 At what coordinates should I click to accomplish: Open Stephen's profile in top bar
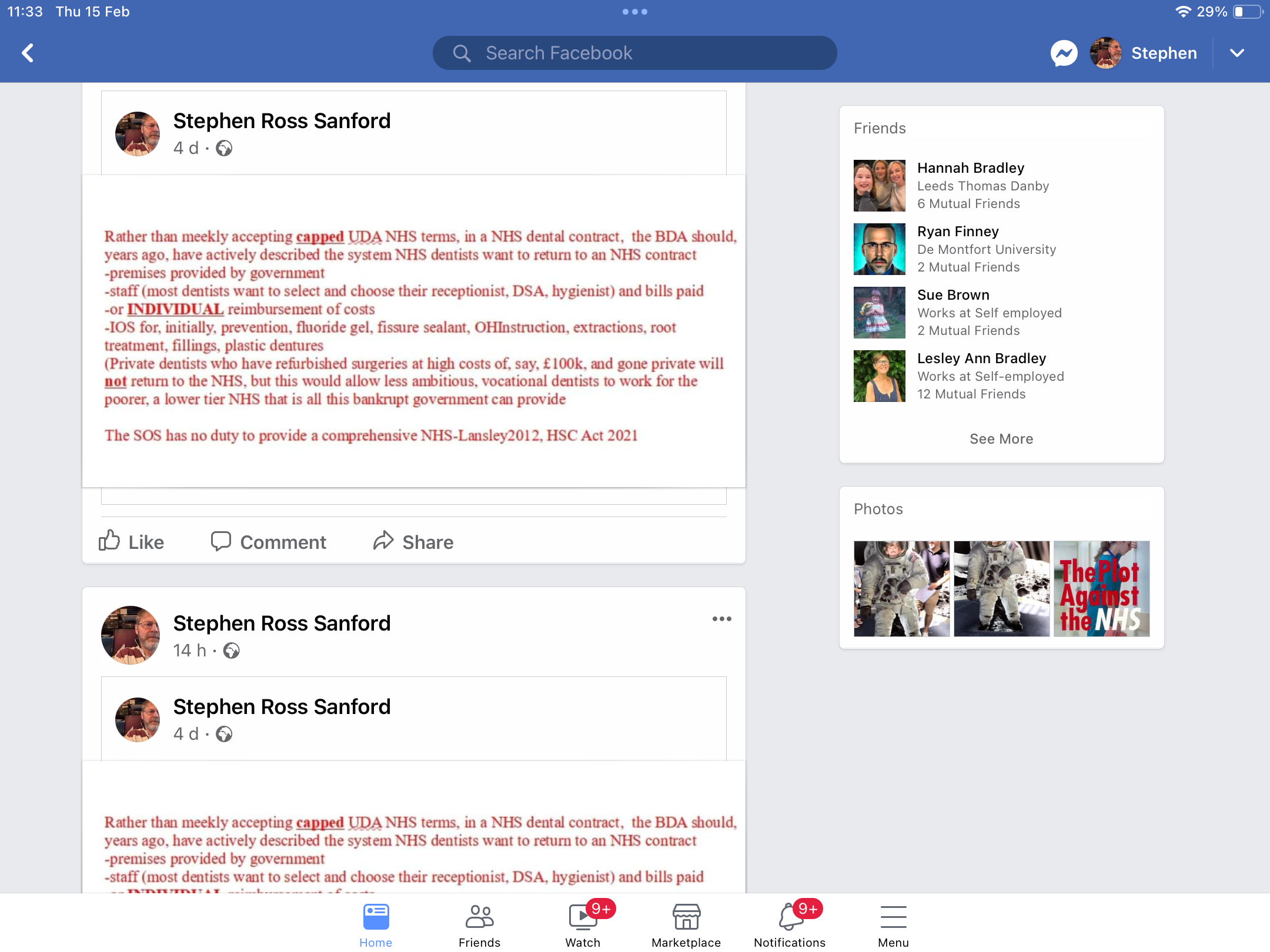pyautogui.click(x=1144, y=53)
